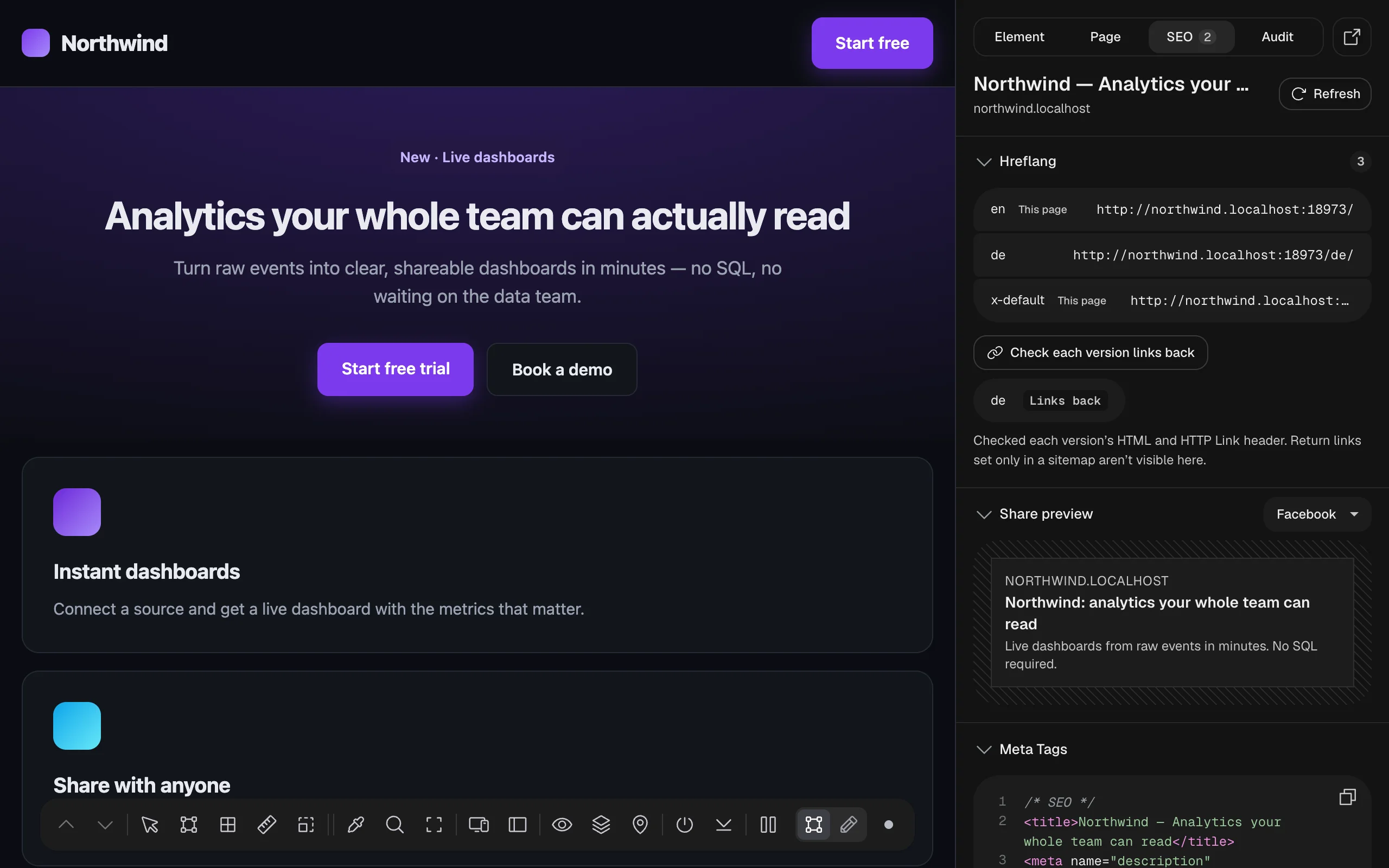
Task: Open responsive device preview icon
Action: 479,825
